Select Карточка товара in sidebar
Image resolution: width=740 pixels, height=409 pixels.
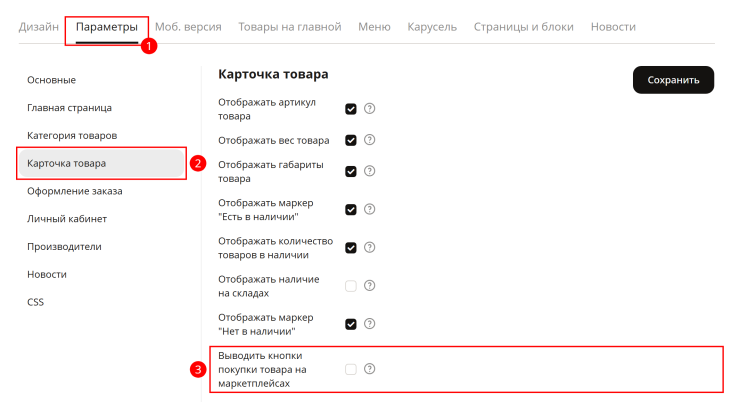tap(101, 163)
